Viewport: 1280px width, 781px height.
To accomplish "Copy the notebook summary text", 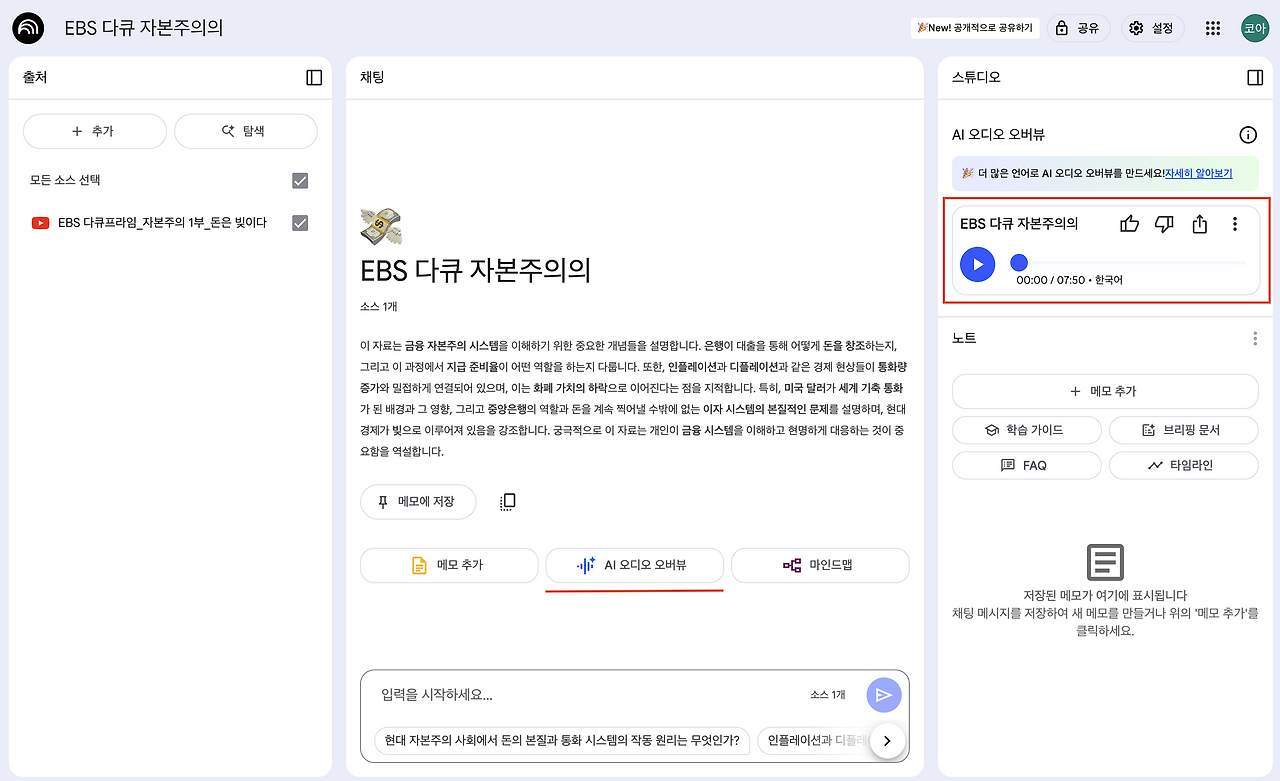I will coord(507,502).
